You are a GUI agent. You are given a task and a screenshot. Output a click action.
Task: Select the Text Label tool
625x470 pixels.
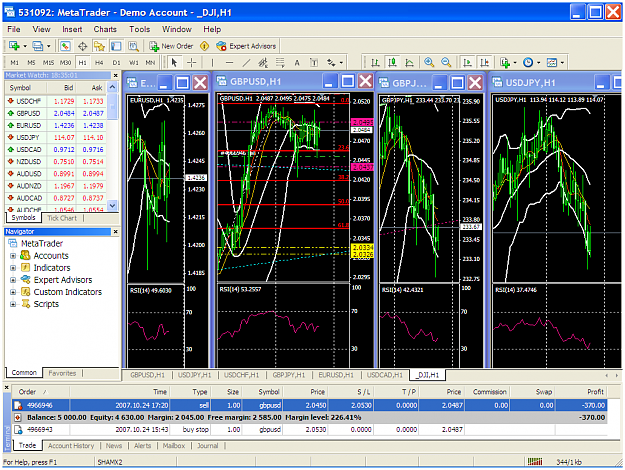pos(314,63)
